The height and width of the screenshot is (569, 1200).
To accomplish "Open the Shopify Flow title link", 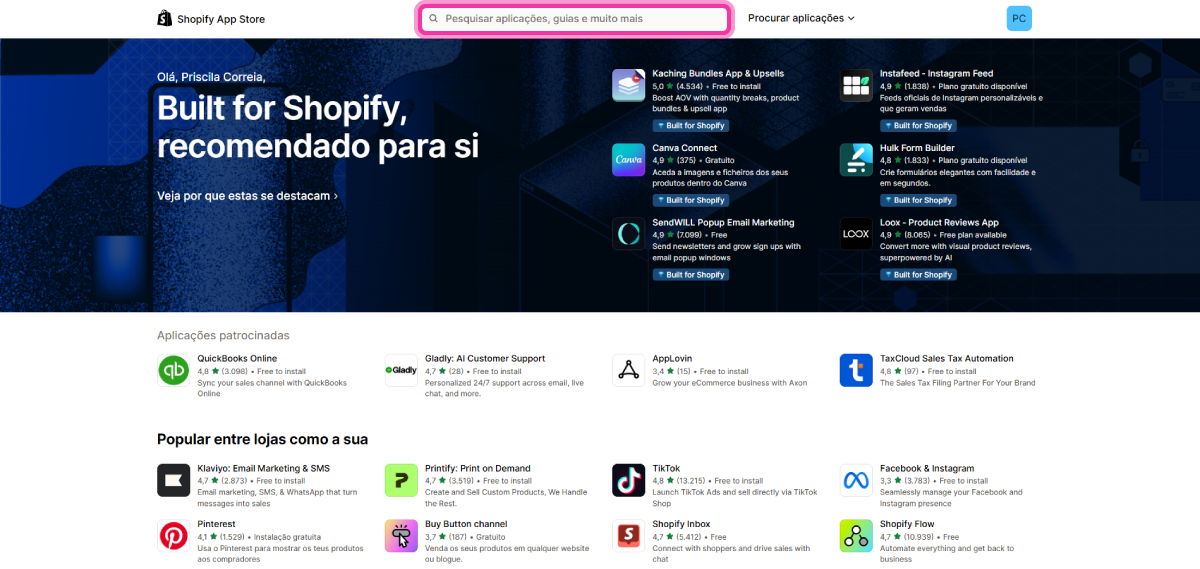I will tap(907, 524).
